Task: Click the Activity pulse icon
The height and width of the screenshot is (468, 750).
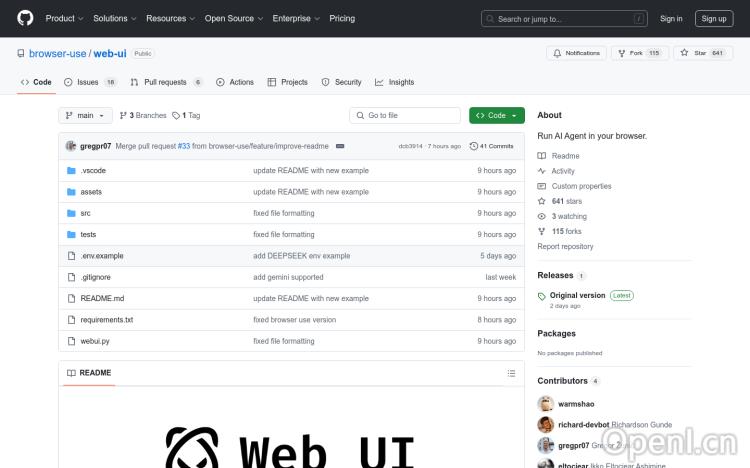Action: tap(542, 171)
